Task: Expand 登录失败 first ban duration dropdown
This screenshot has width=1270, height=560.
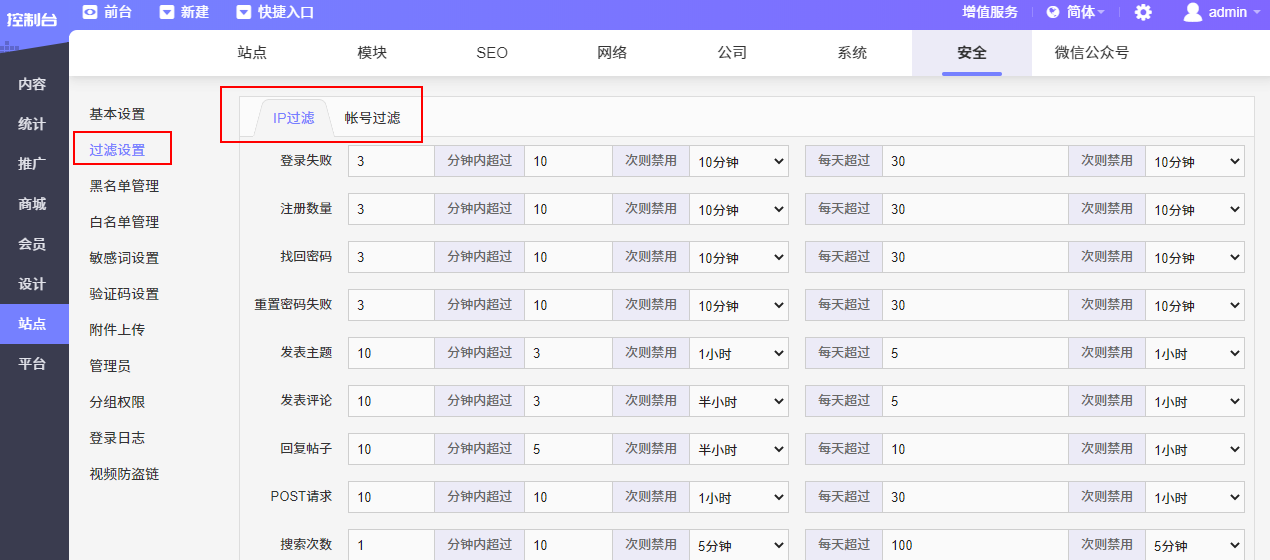Action: click(x=738, y=161)
